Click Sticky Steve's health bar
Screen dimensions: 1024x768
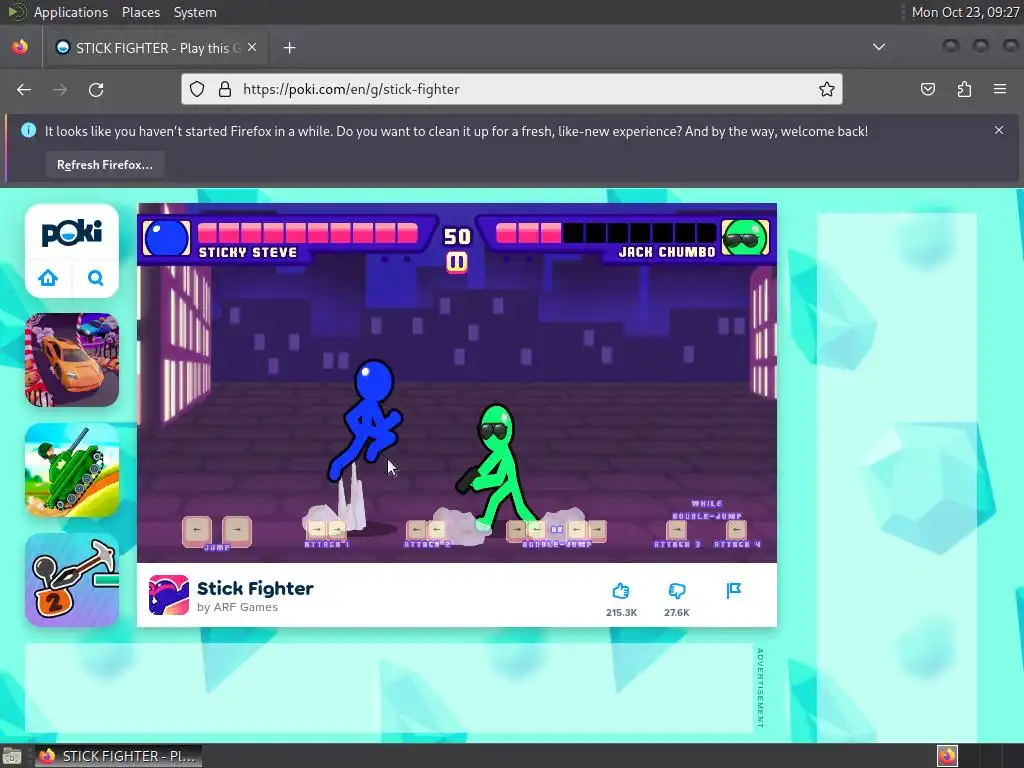click(x=308, y=233)
